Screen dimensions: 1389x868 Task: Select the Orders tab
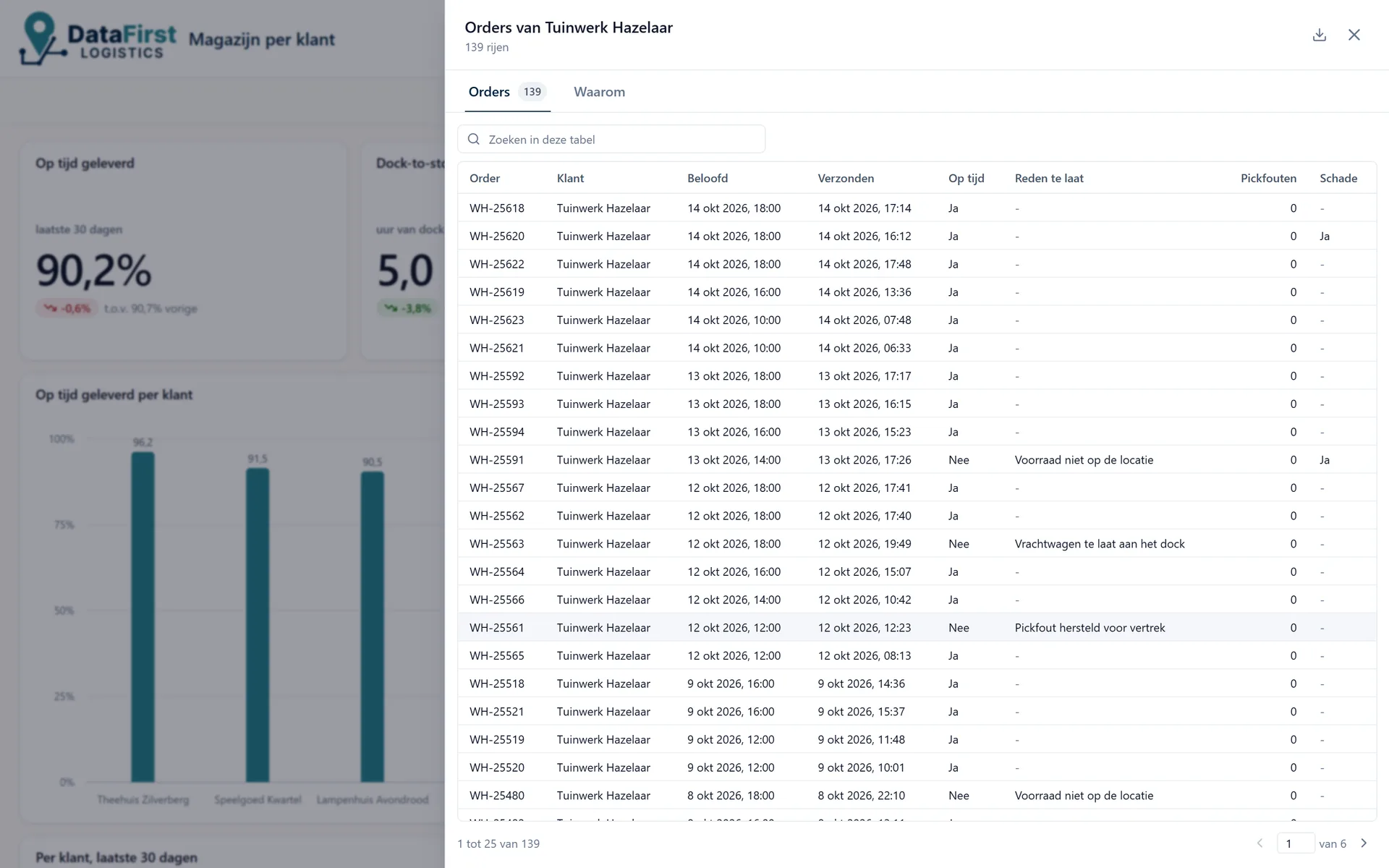pos(507,92)
